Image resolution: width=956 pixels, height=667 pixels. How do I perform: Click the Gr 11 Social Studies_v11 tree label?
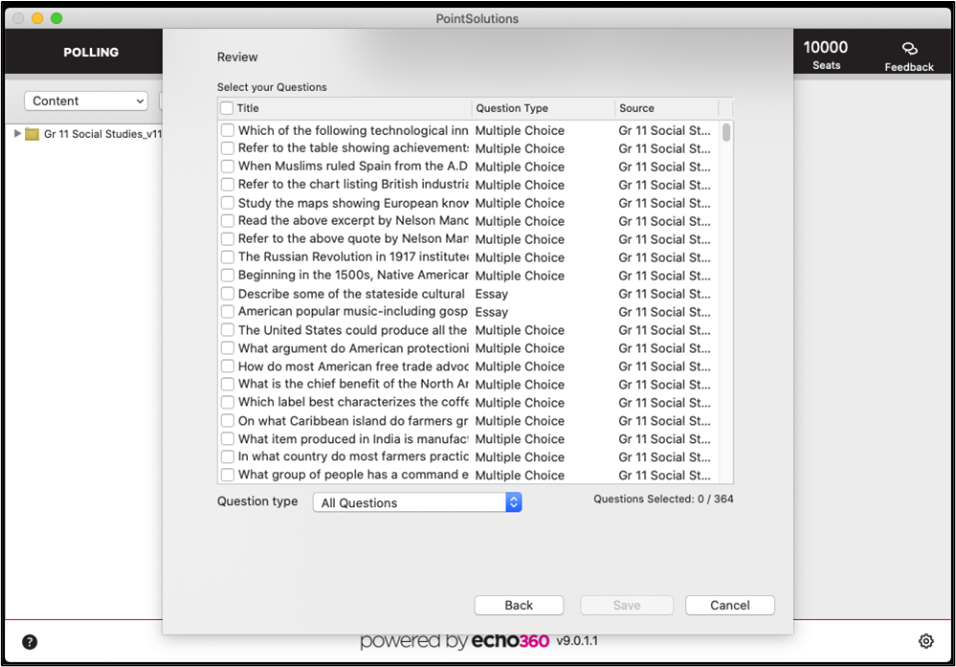[x=102, y=134]
